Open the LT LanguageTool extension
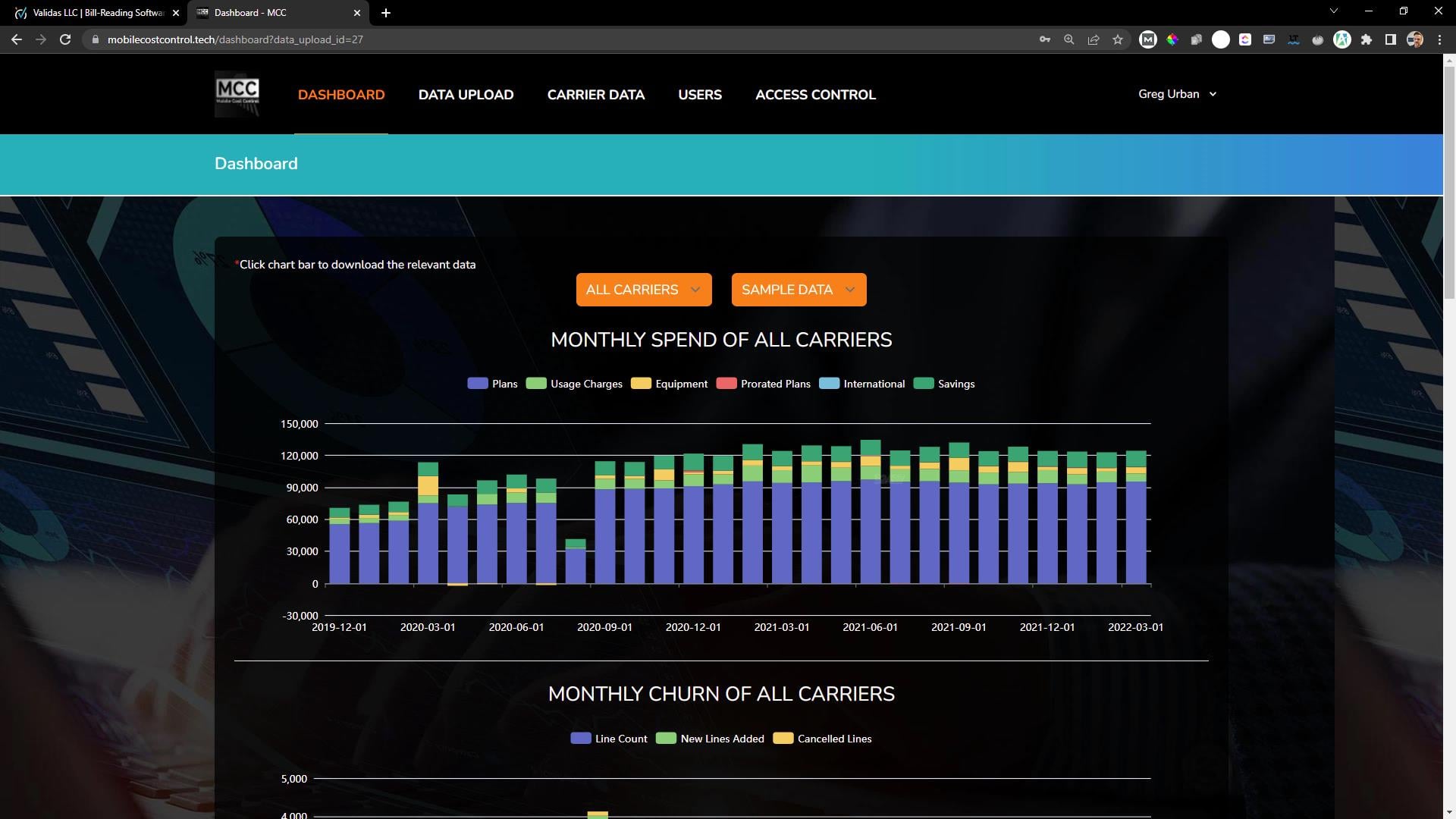1456x819 pixels. (1294, 39)
